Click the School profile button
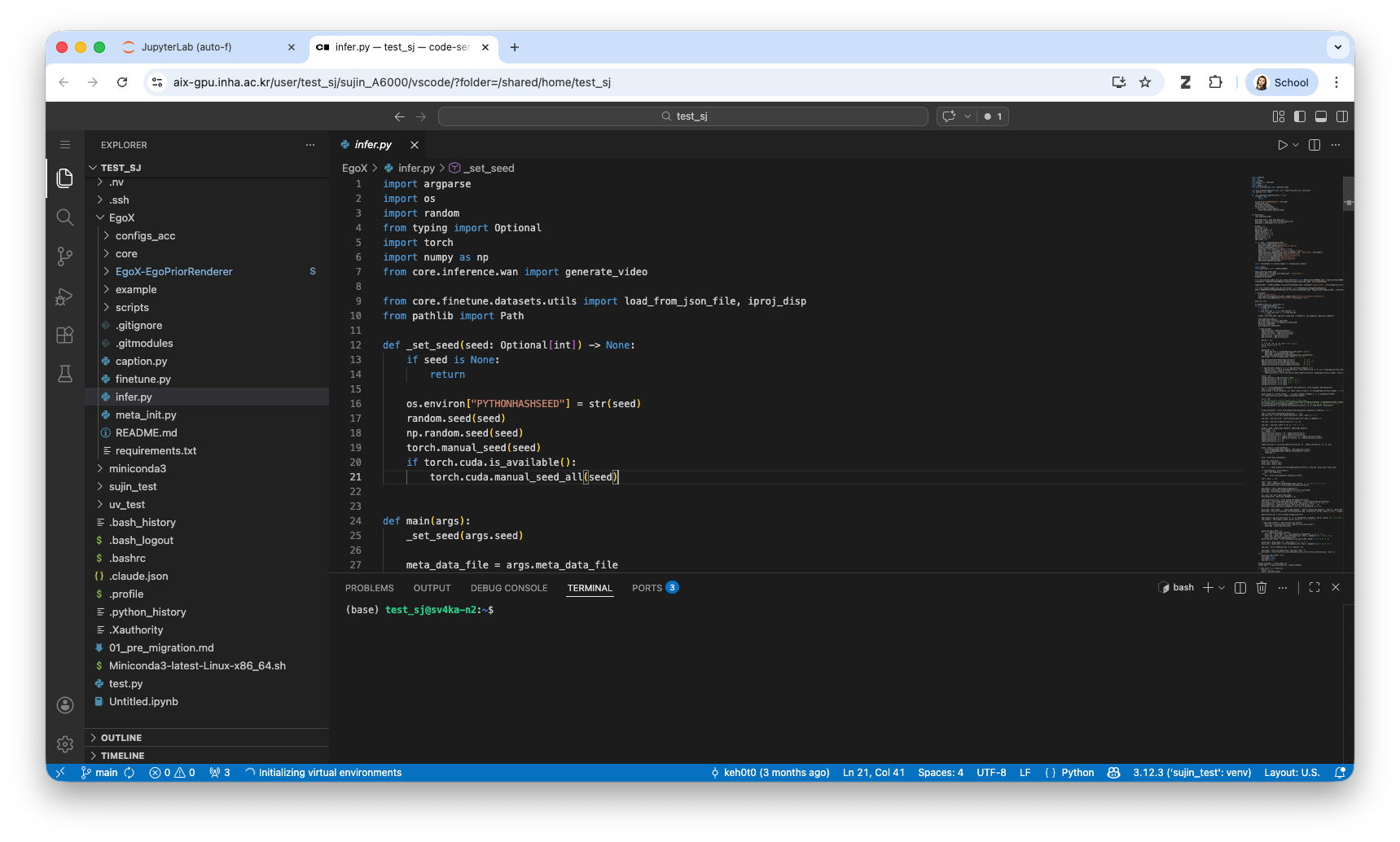1400x842 pixels. (x=1282, y=82)
